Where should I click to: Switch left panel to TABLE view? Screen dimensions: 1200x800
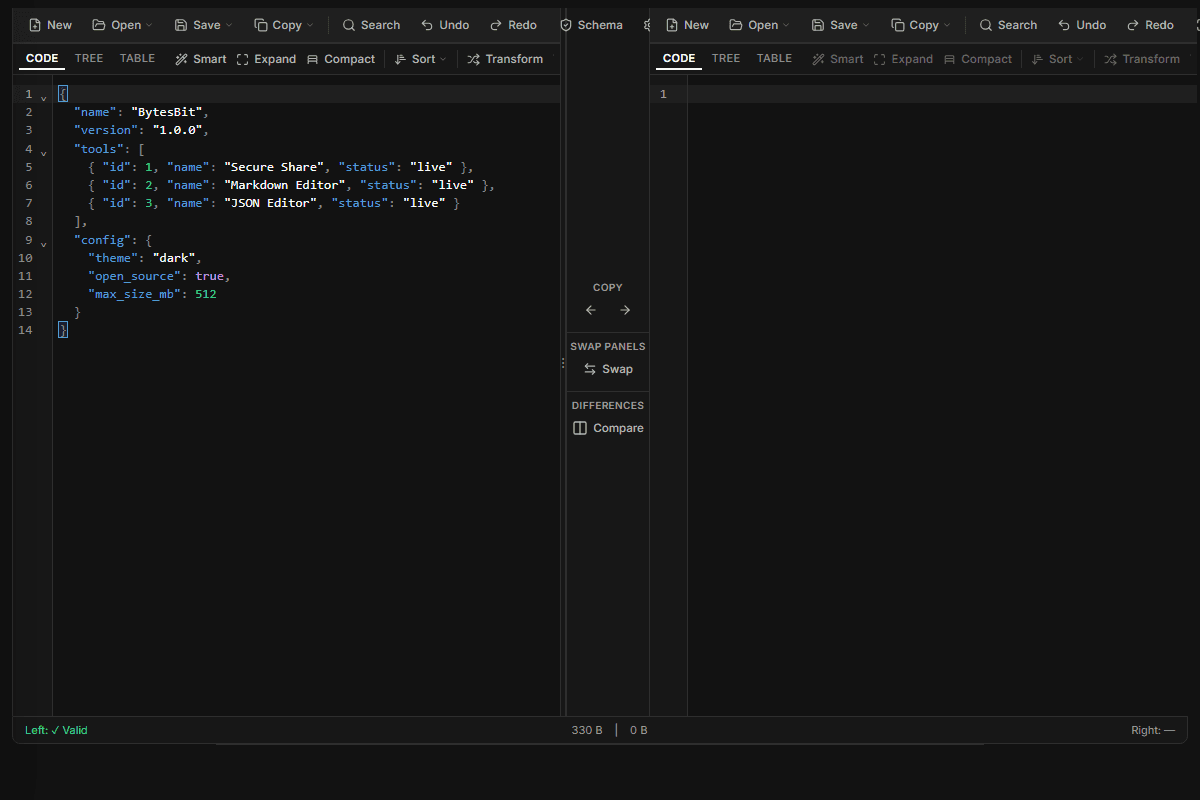[x=137, y=58]
